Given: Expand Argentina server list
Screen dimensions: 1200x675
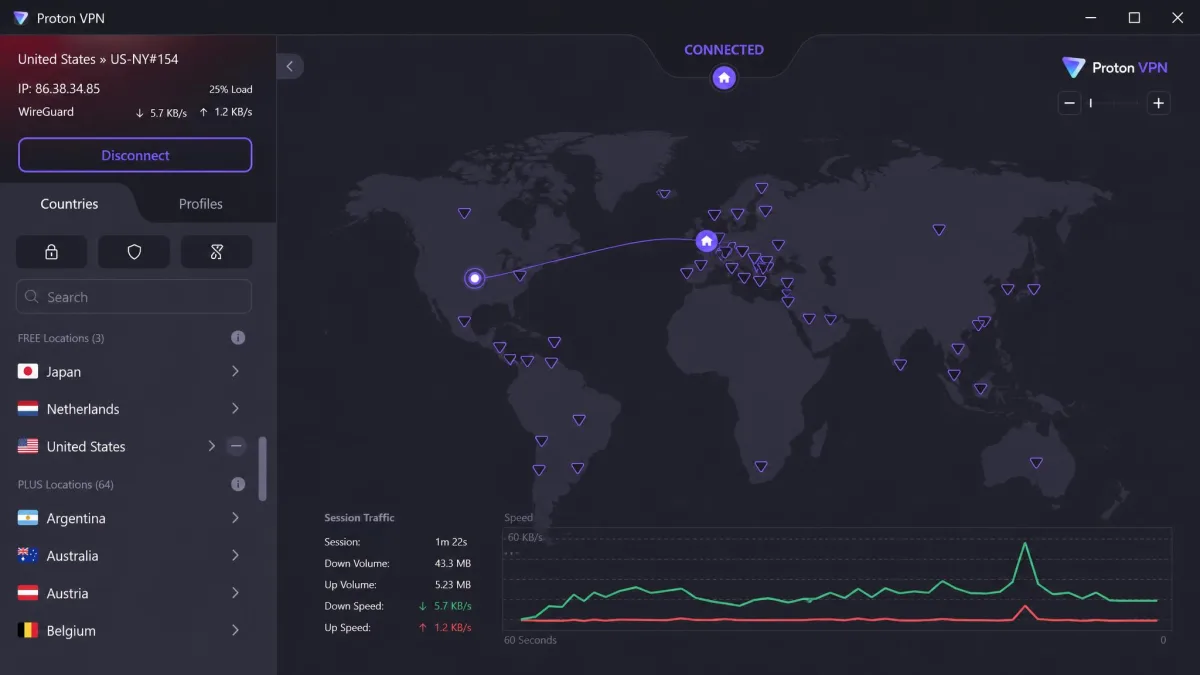Looking at the screenshot, I should coord(235,518).
